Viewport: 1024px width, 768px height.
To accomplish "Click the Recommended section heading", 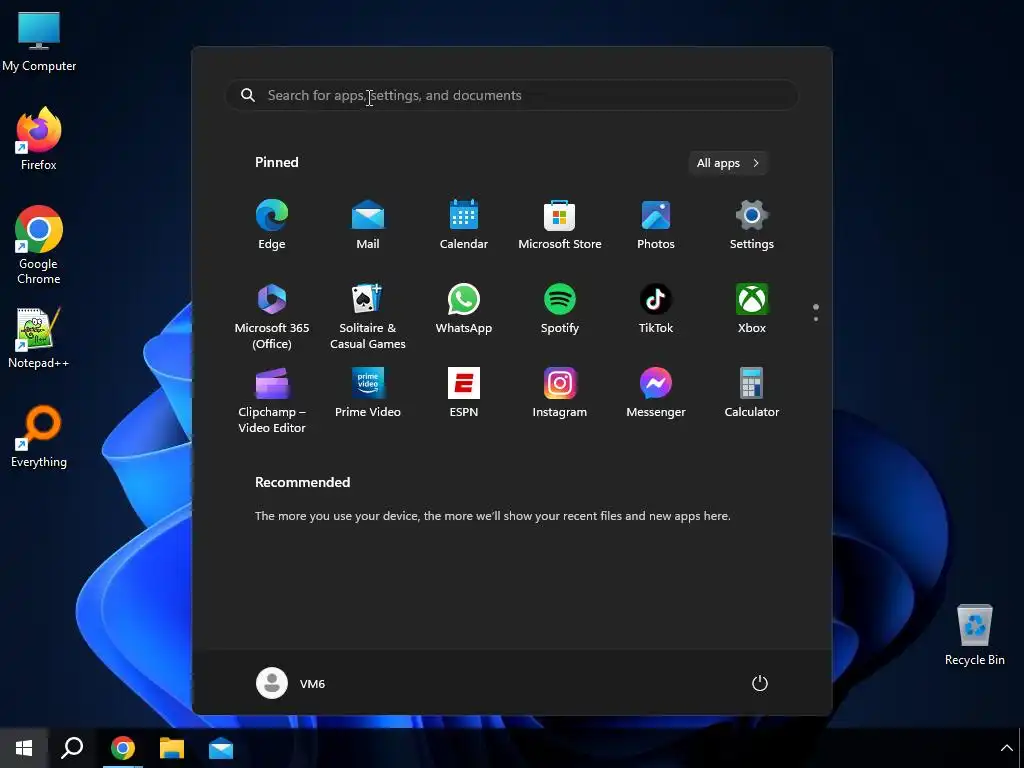I will click(x=302, y=482).
